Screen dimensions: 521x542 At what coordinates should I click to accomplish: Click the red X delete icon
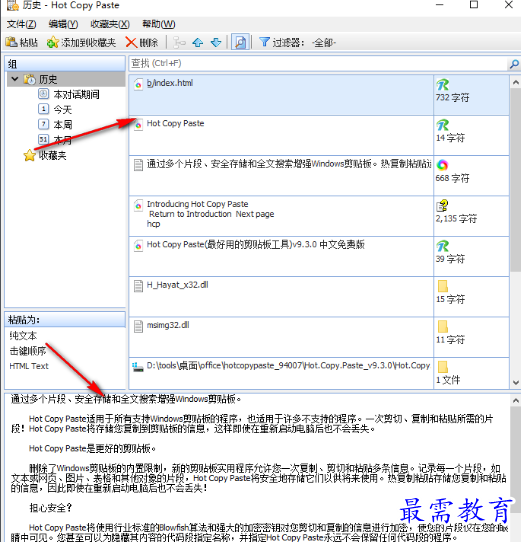pos(131,43)
